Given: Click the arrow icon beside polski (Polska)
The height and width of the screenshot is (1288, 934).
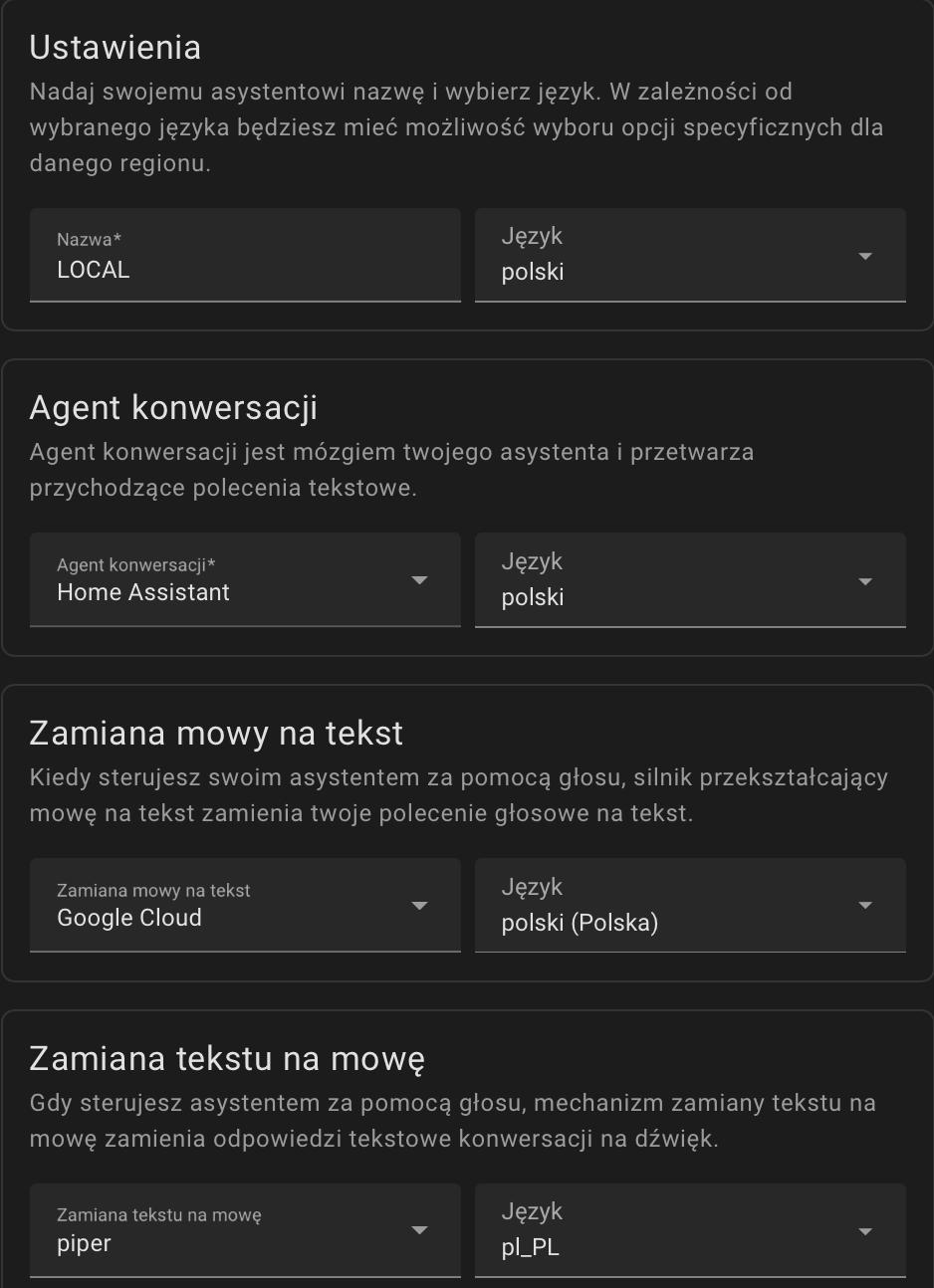Looking at the screenshot, I should click(x=864, y=906).
